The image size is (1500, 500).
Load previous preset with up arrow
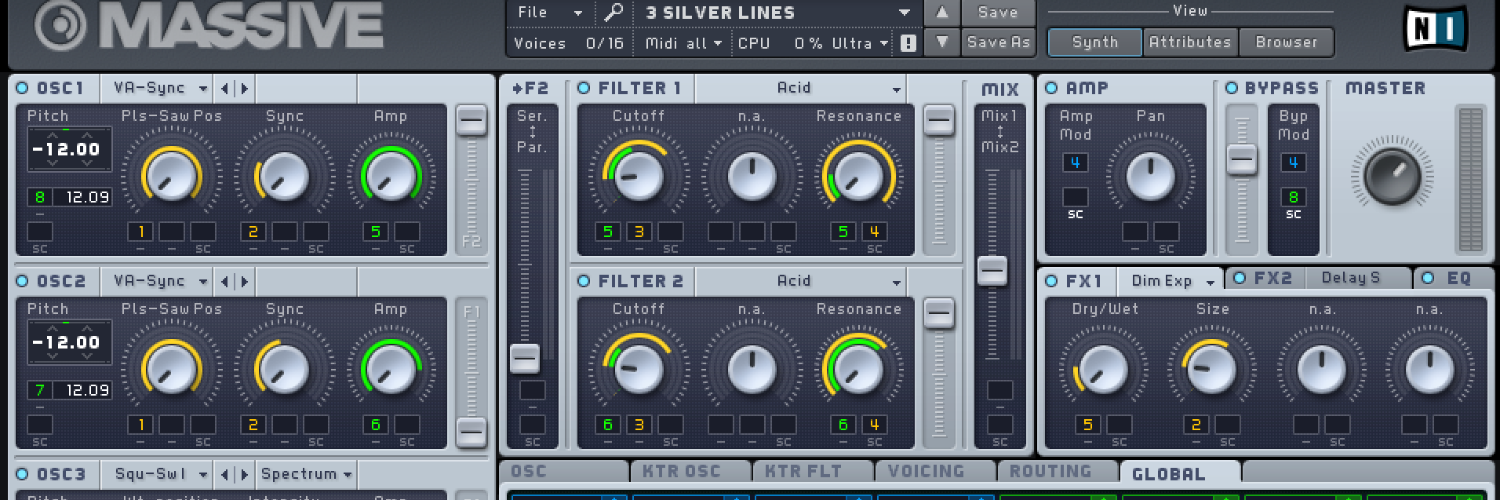(x=941, y=13)
